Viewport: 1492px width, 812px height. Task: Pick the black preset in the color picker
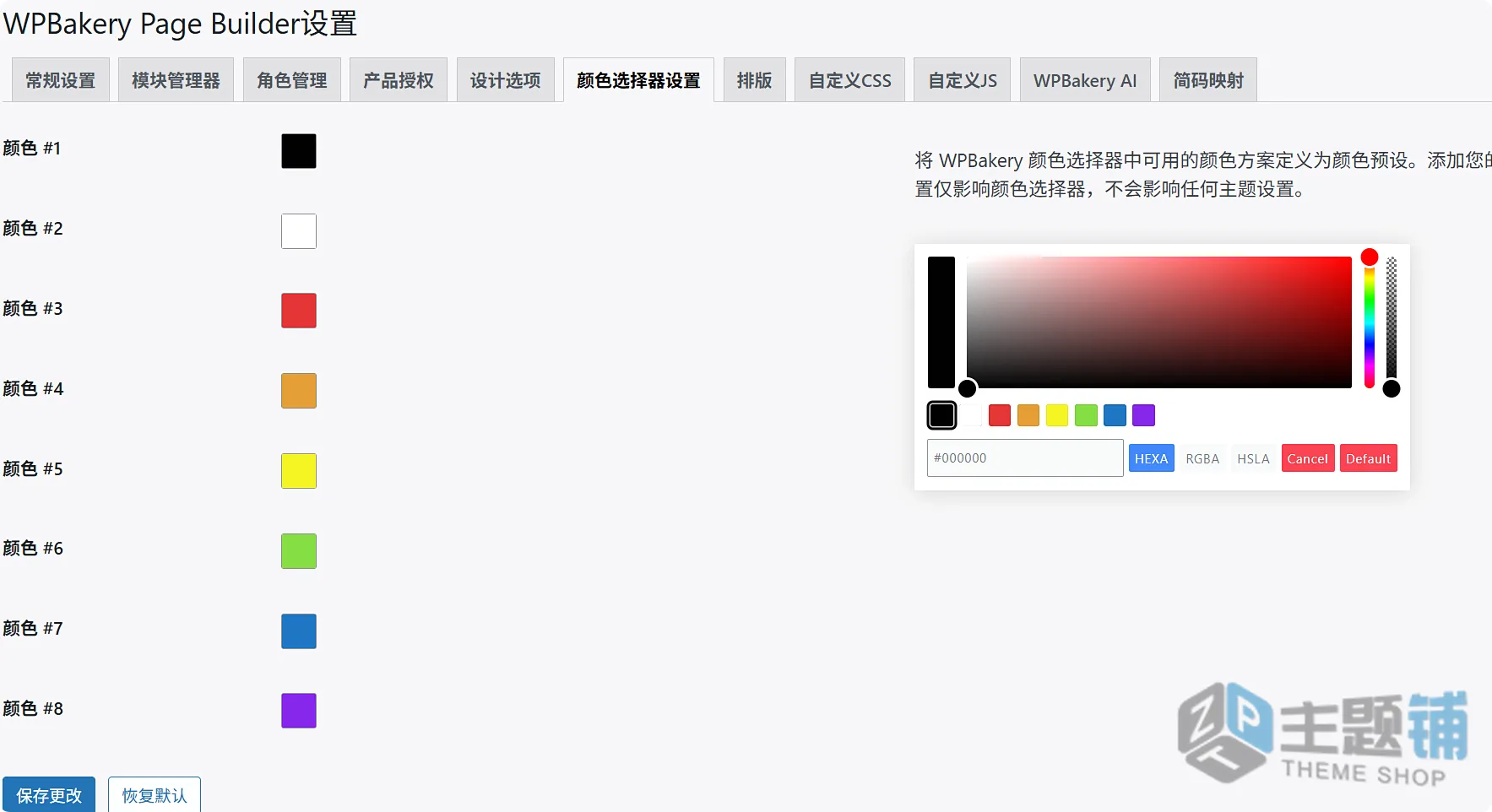[942, 415]
